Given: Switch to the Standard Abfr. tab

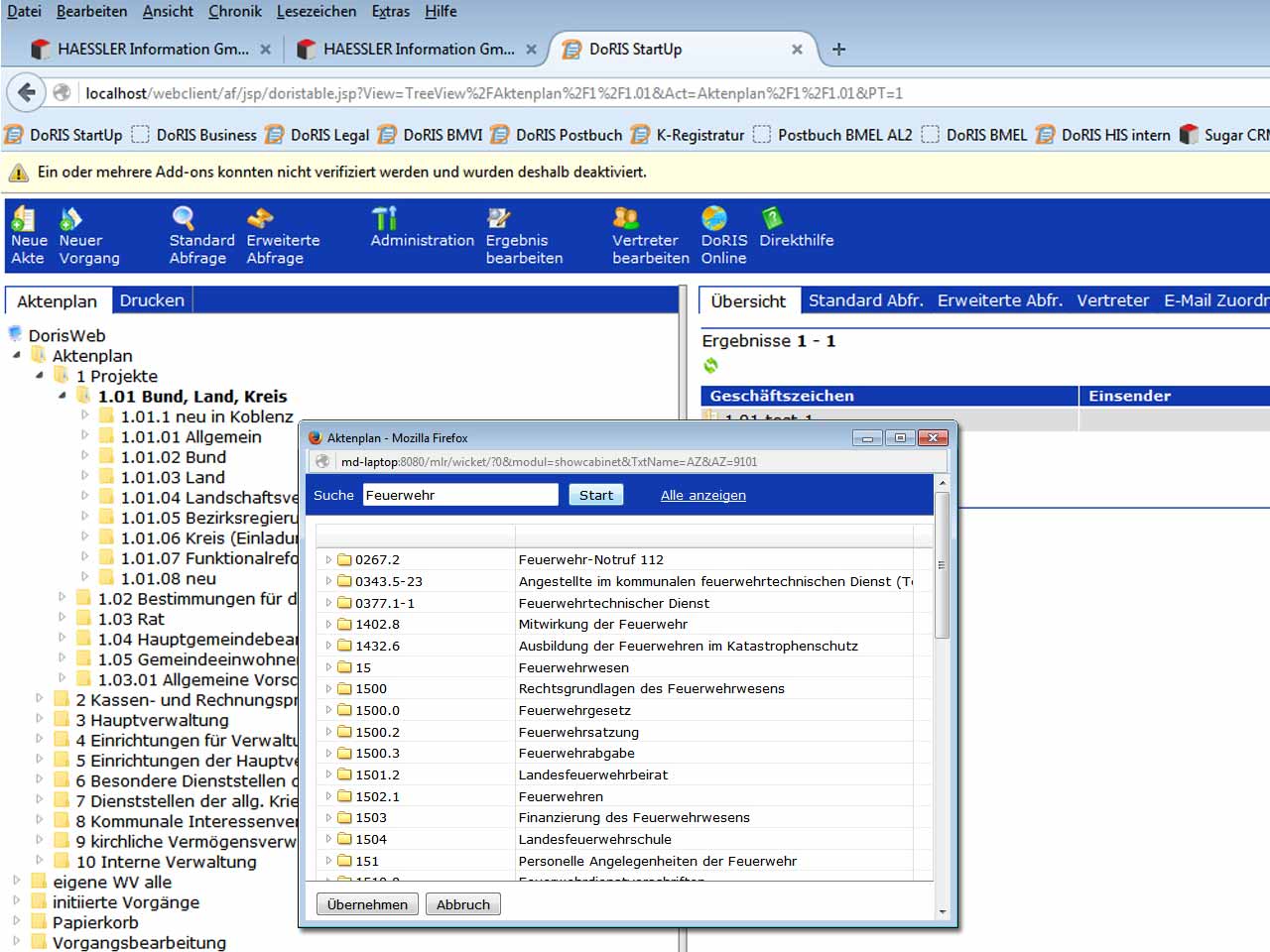Looking at the screenshot, I should point(865,300).
